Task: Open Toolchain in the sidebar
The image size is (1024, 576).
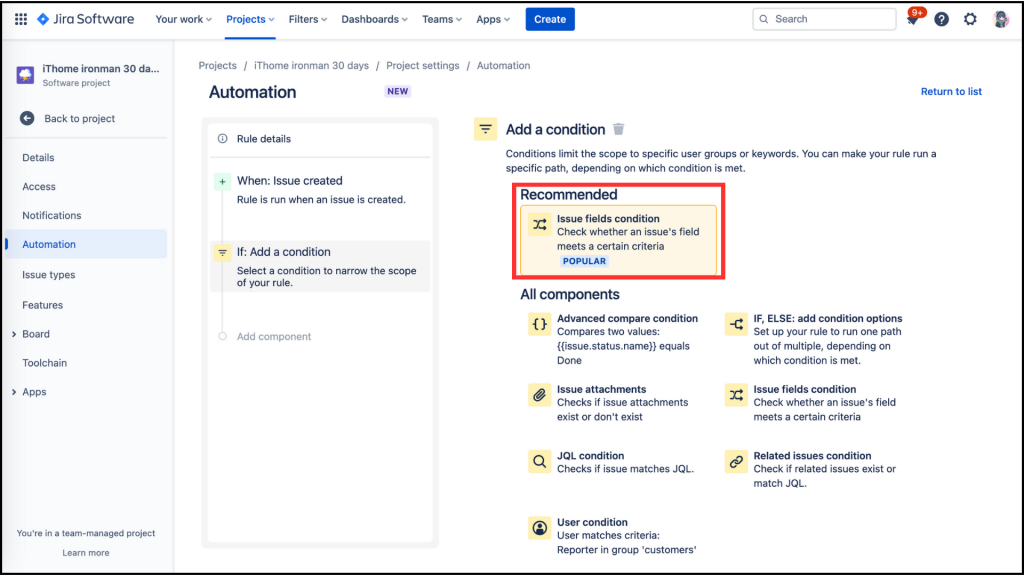Action: pos(44,363)
